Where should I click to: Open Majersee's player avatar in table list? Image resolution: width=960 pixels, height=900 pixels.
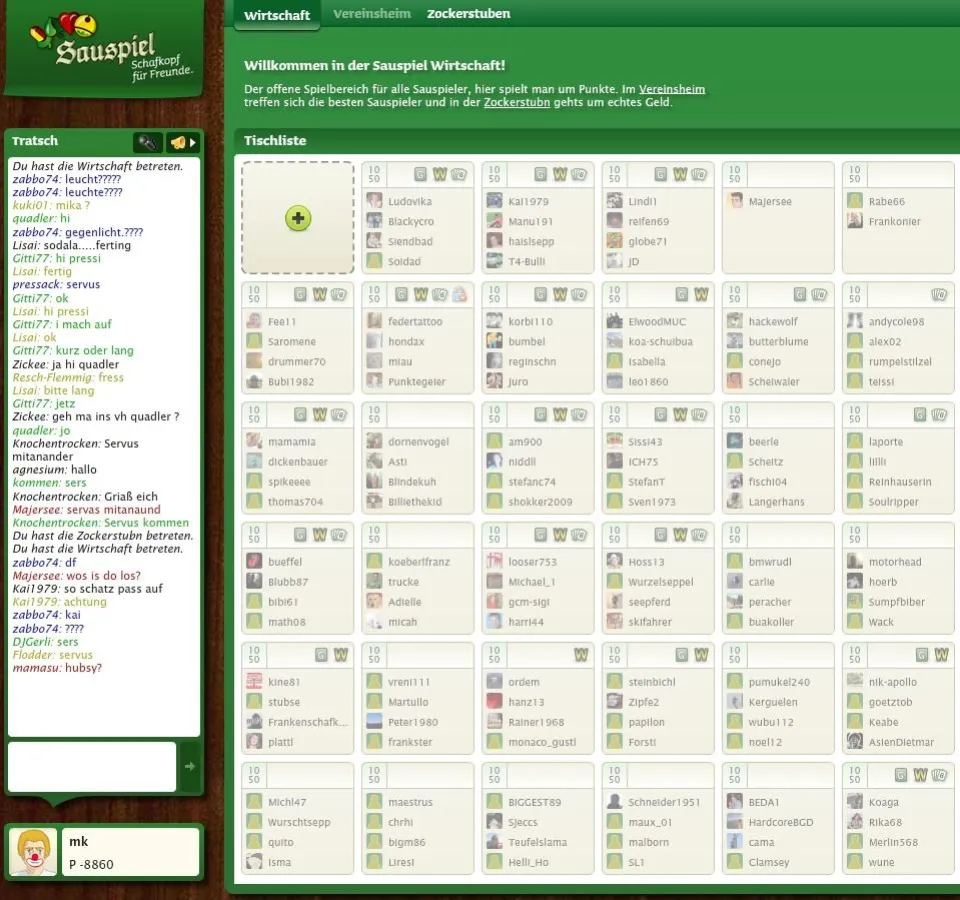point(736,201)
